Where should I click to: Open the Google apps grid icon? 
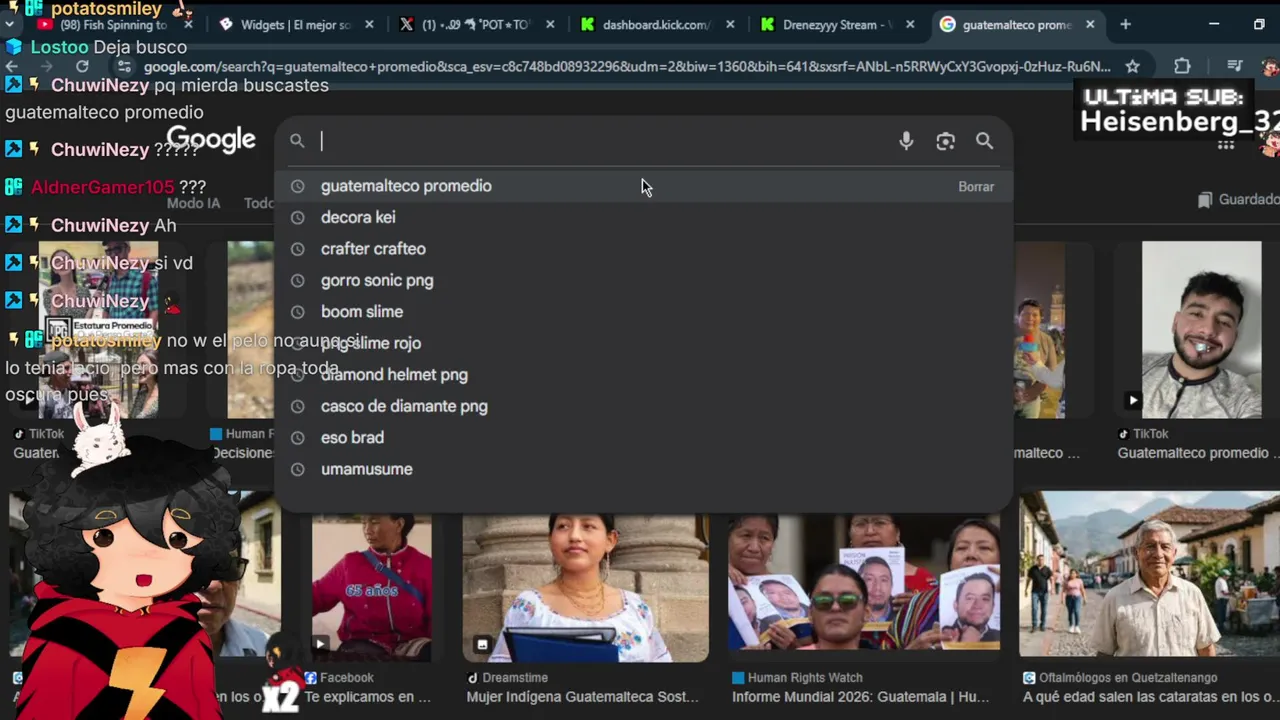tap(1226, 144)
